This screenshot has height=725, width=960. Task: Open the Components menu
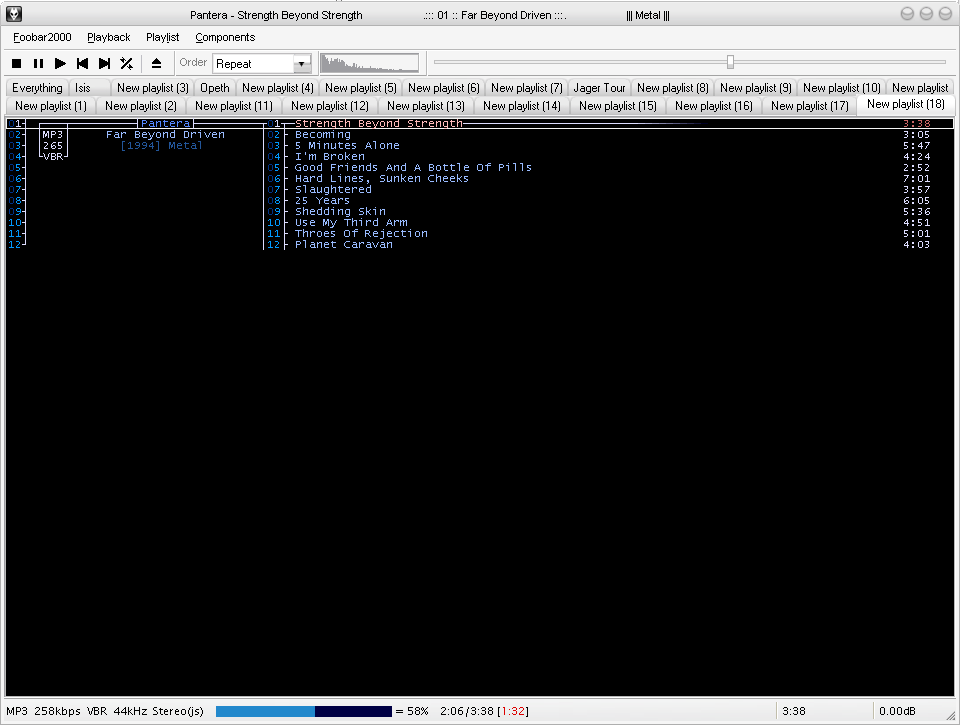pyautogui.click(x=225, y=37)
